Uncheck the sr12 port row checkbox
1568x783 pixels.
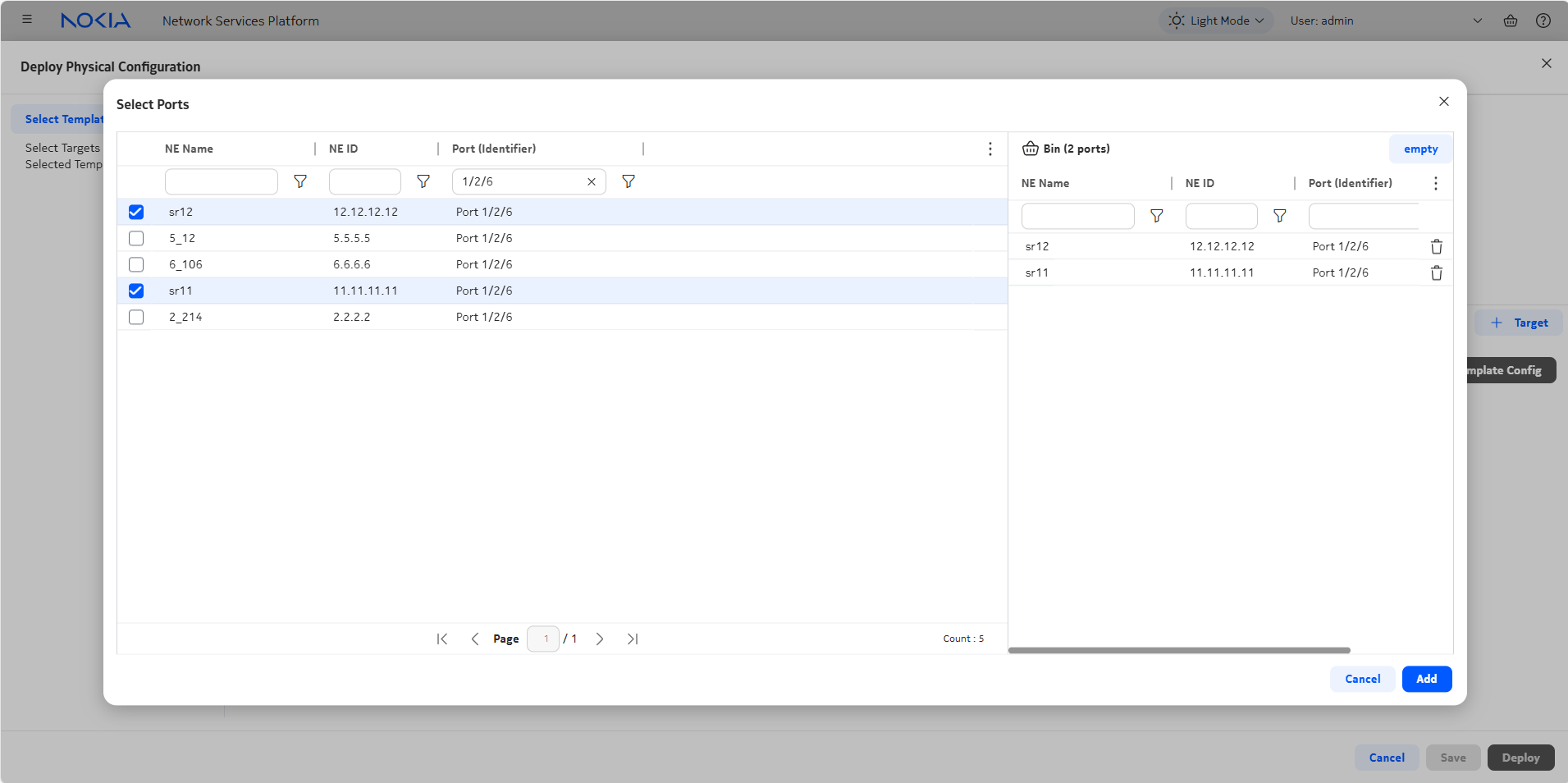(x=136, y=212)
